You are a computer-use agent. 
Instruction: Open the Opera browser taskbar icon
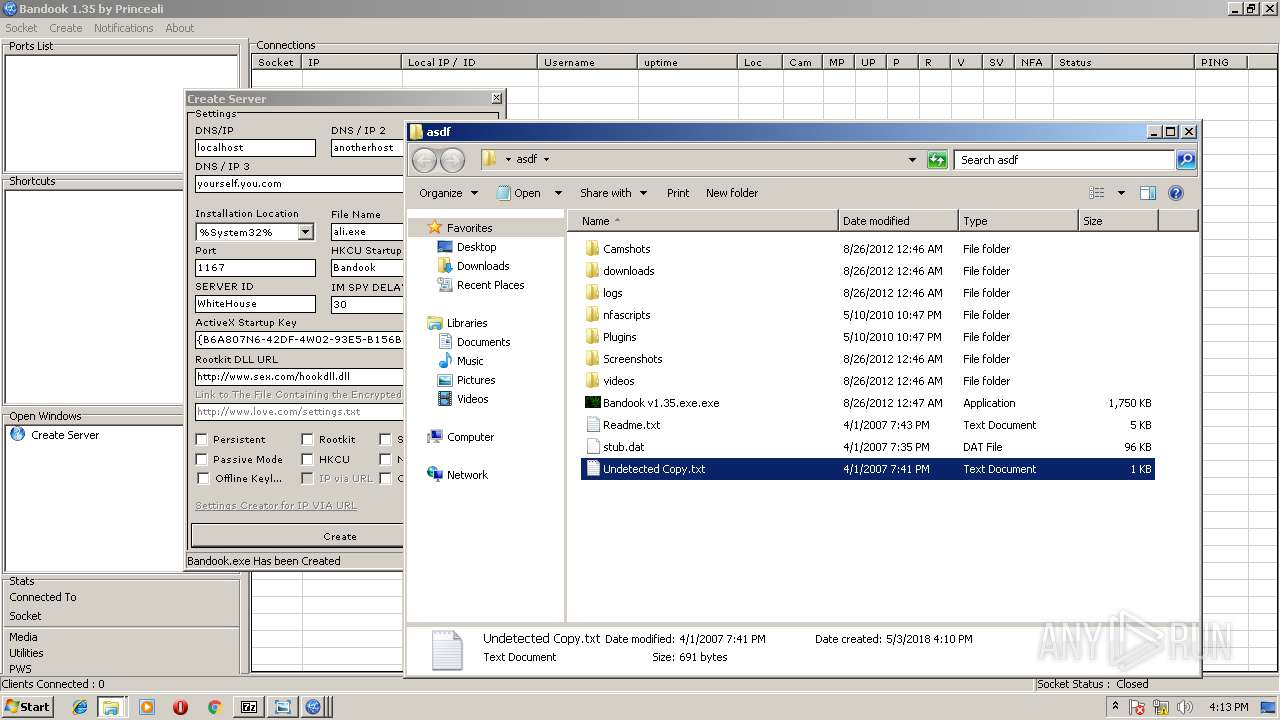click(180, 707)
